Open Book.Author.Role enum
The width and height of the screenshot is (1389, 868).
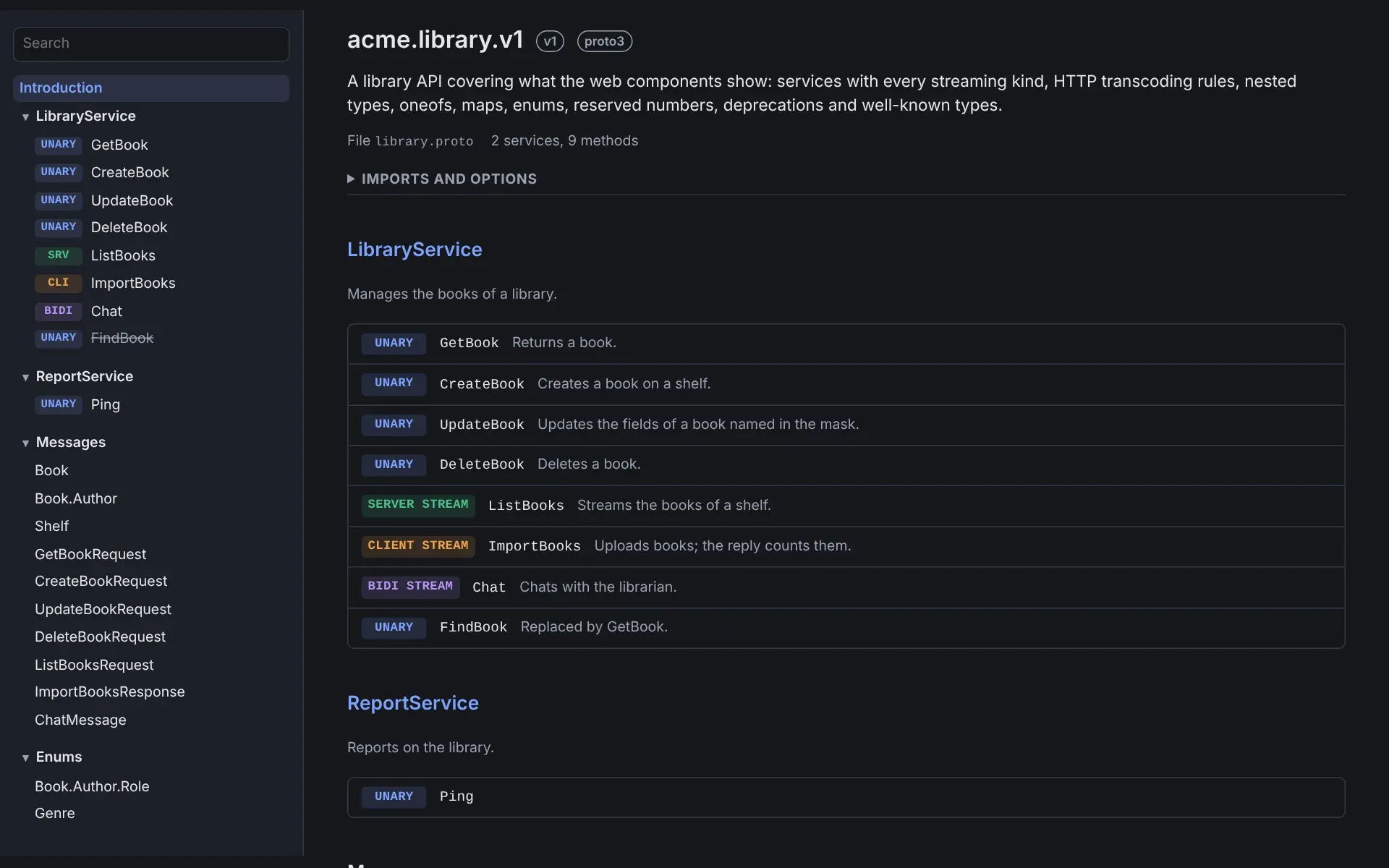coord(92,786)
